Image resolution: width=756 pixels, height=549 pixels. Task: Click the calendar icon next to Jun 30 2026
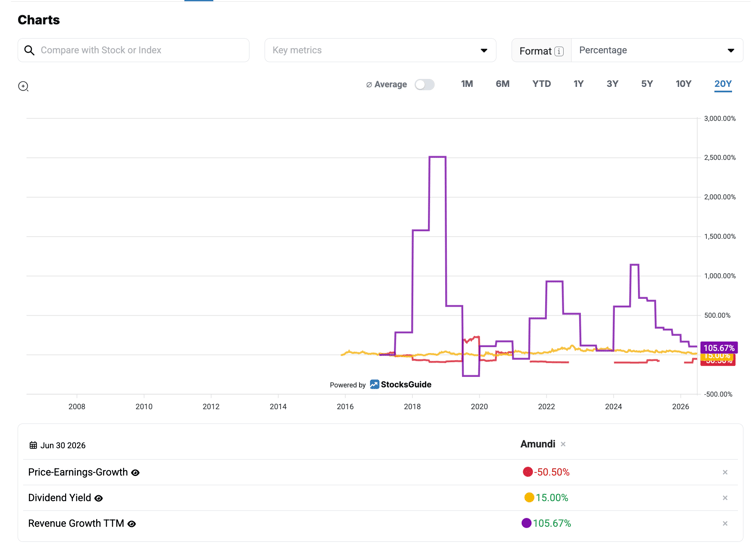(33, 445)
